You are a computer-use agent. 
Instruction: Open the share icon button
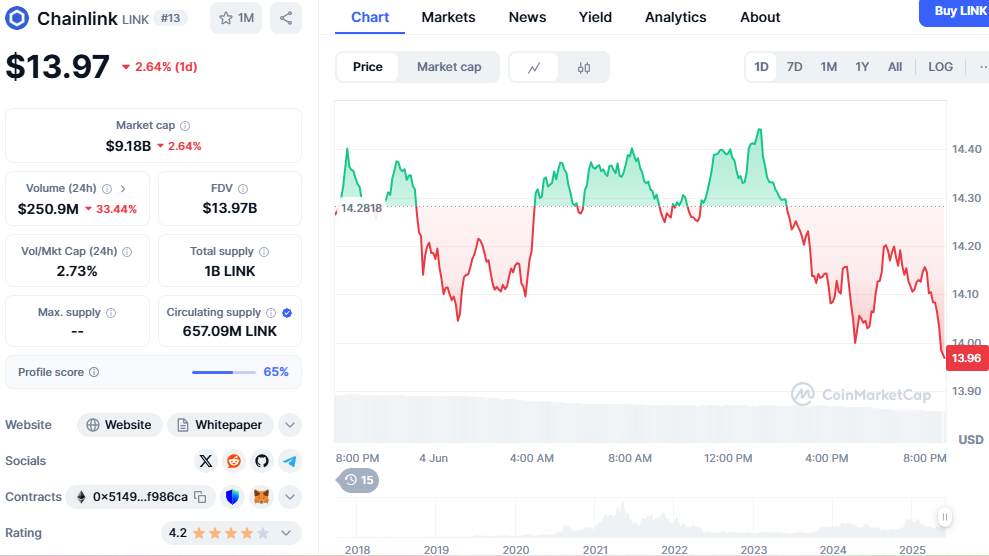[286, 18]
